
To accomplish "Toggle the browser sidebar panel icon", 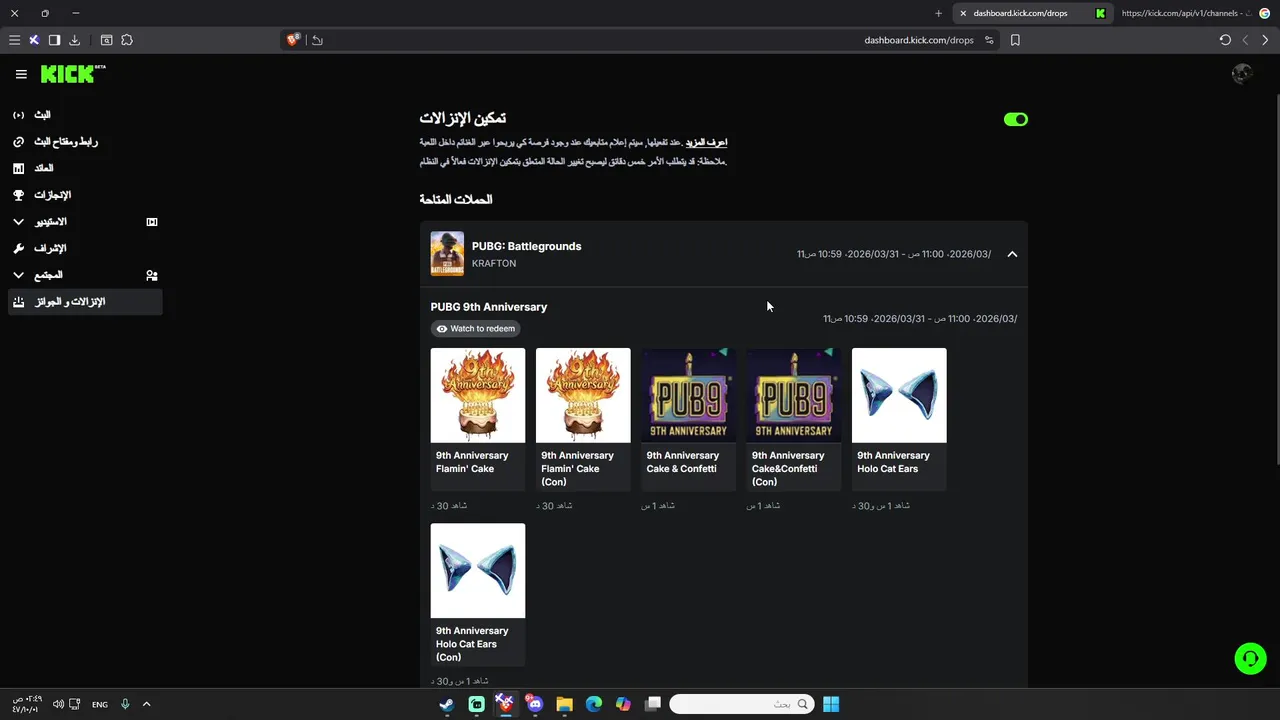I will click(54, 40).
